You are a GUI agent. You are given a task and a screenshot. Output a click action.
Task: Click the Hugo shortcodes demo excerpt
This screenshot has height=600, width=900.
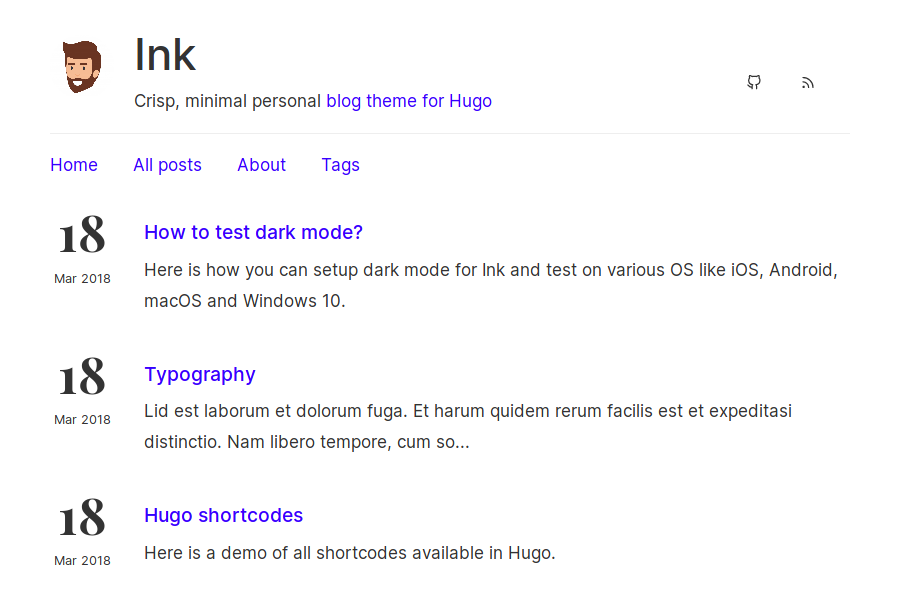[x=349, y=553]
